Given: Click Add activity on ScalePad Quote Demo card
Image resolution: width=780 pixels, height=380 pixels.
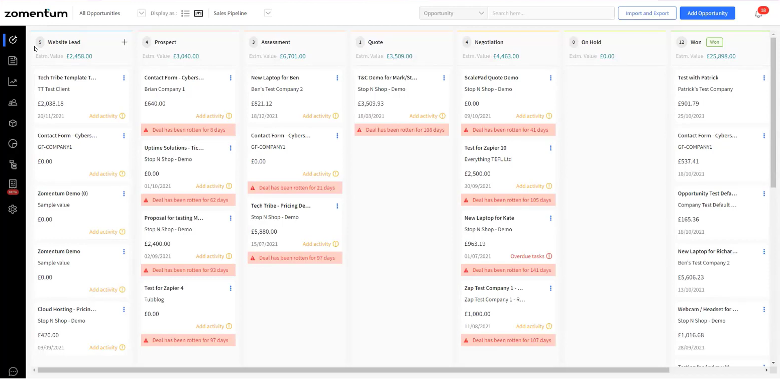Looking at the screenshot, I should (x=534, y=116).
